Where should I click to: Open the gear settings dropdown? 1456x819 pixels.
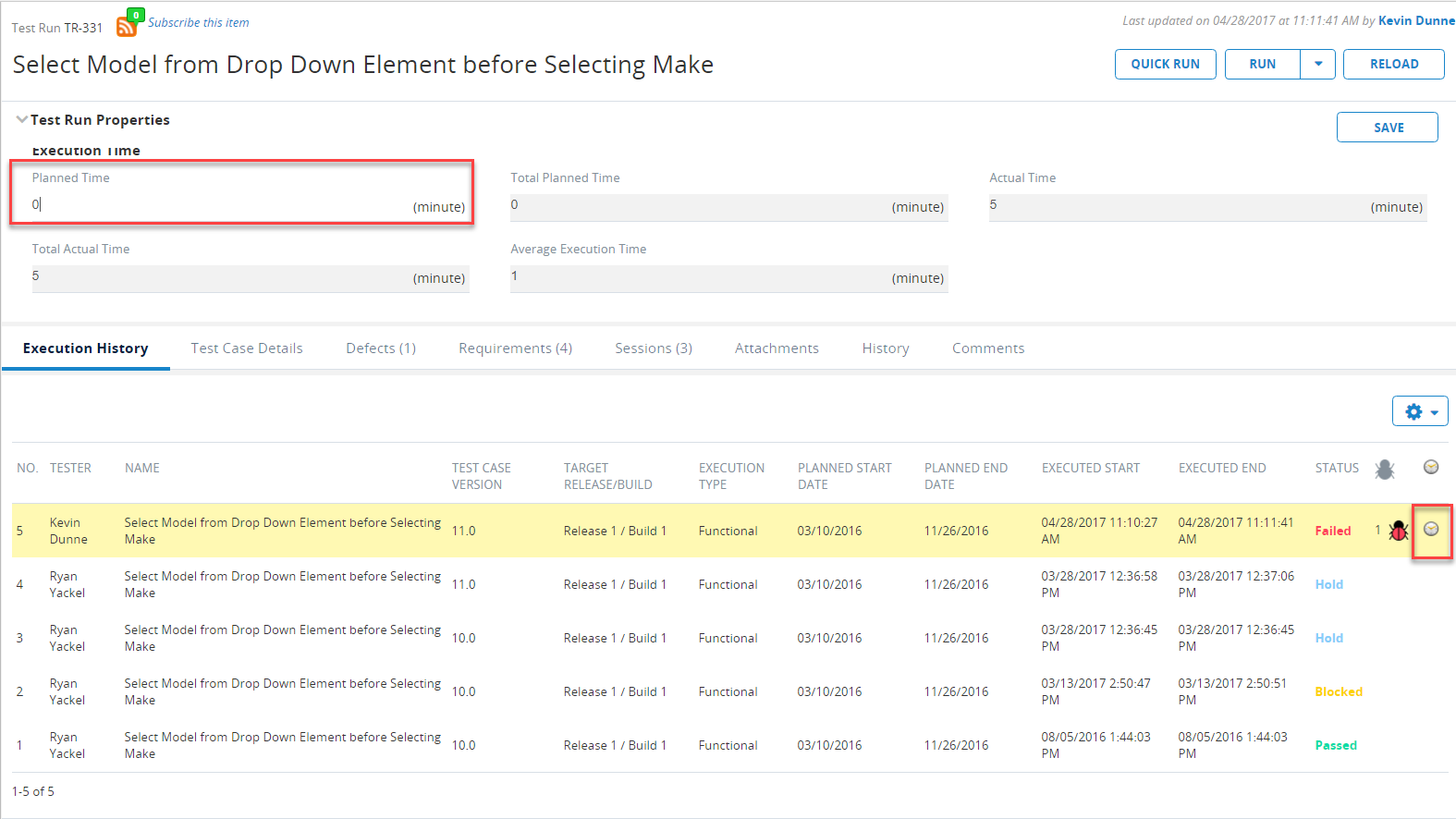pos(1420,411)
